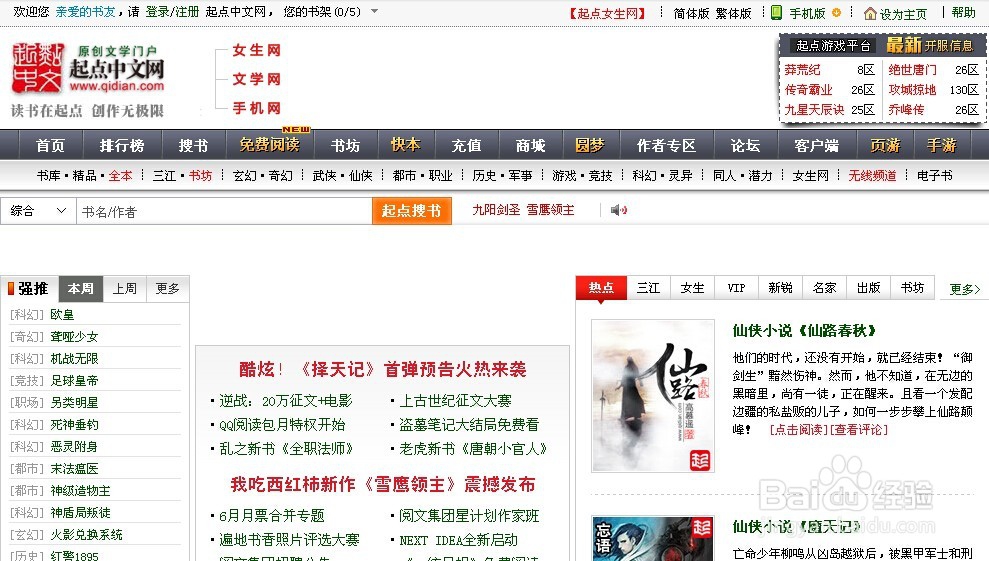Open the 作者专区 navigation item
Image resolution: width=989 pixels, height=561 pixels.
coord(666,145)
